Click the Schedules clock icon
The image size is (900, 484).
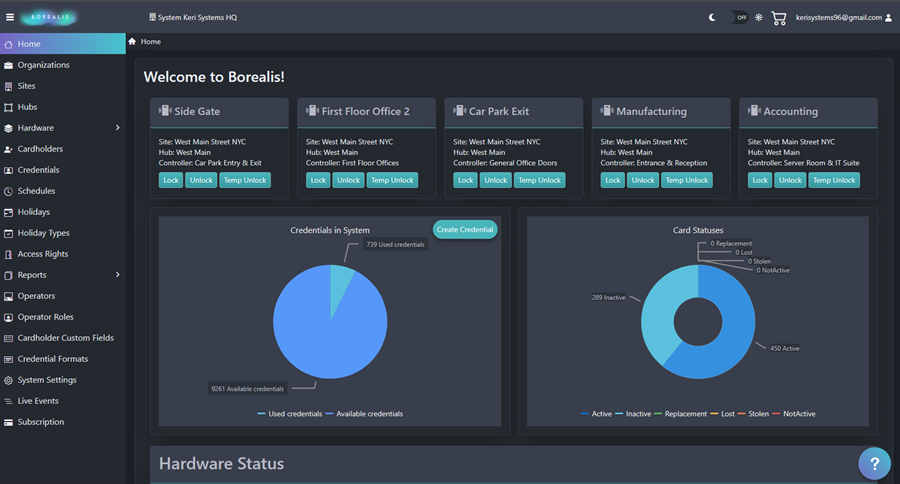tap(8, 191)
